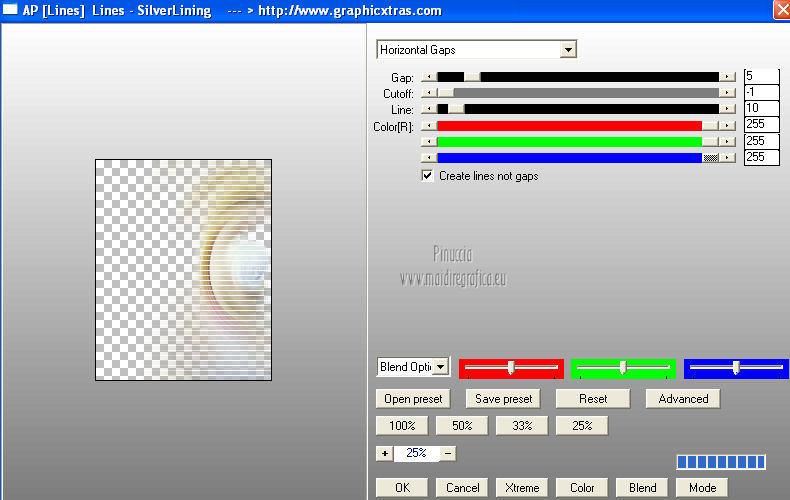Image resolution: width=790 pixels, height=500 pixels.
Task: Click the Xtreme button
Action: tap(522, 487)
